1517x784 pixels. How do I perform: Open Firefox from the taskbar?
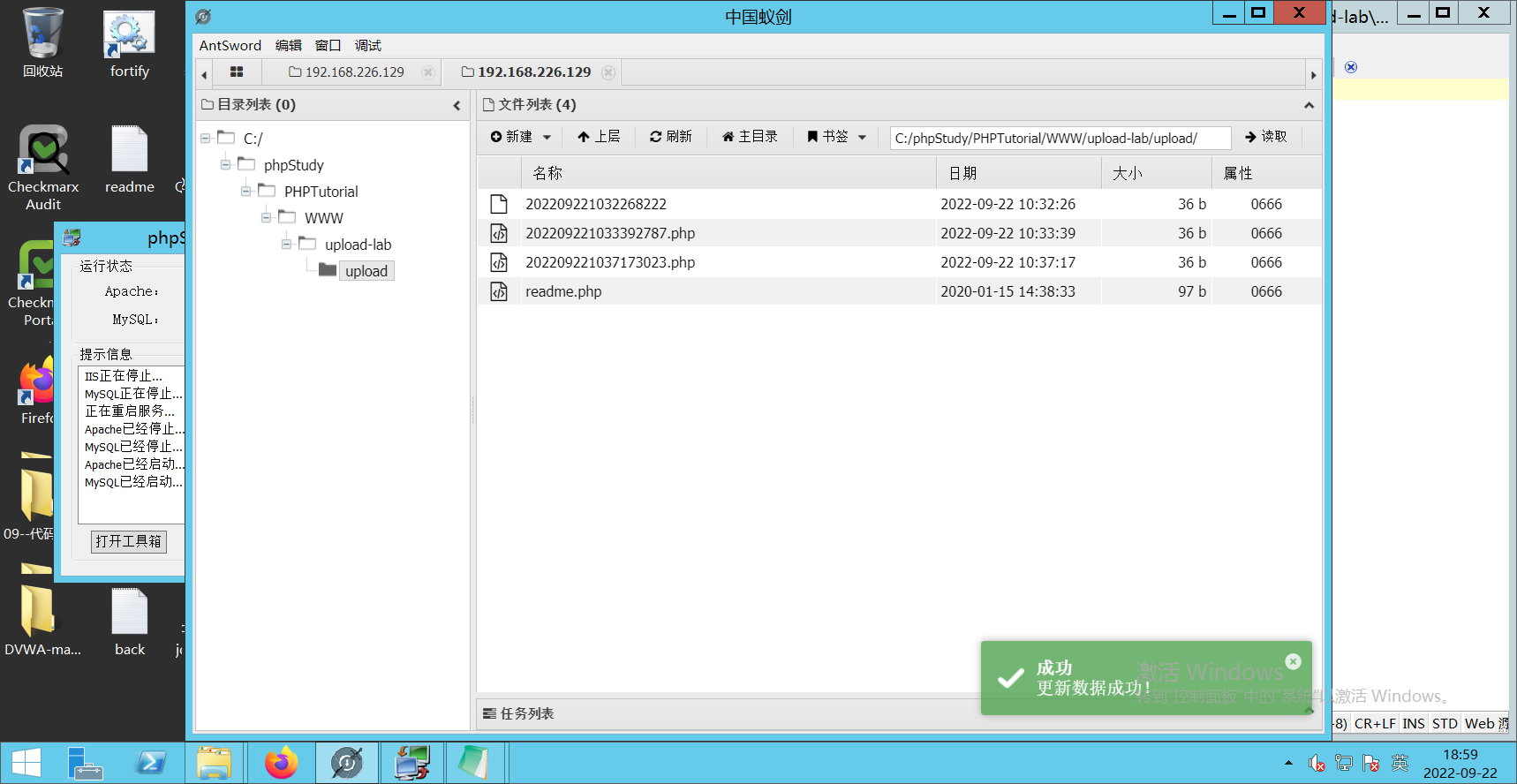point(282,763)
